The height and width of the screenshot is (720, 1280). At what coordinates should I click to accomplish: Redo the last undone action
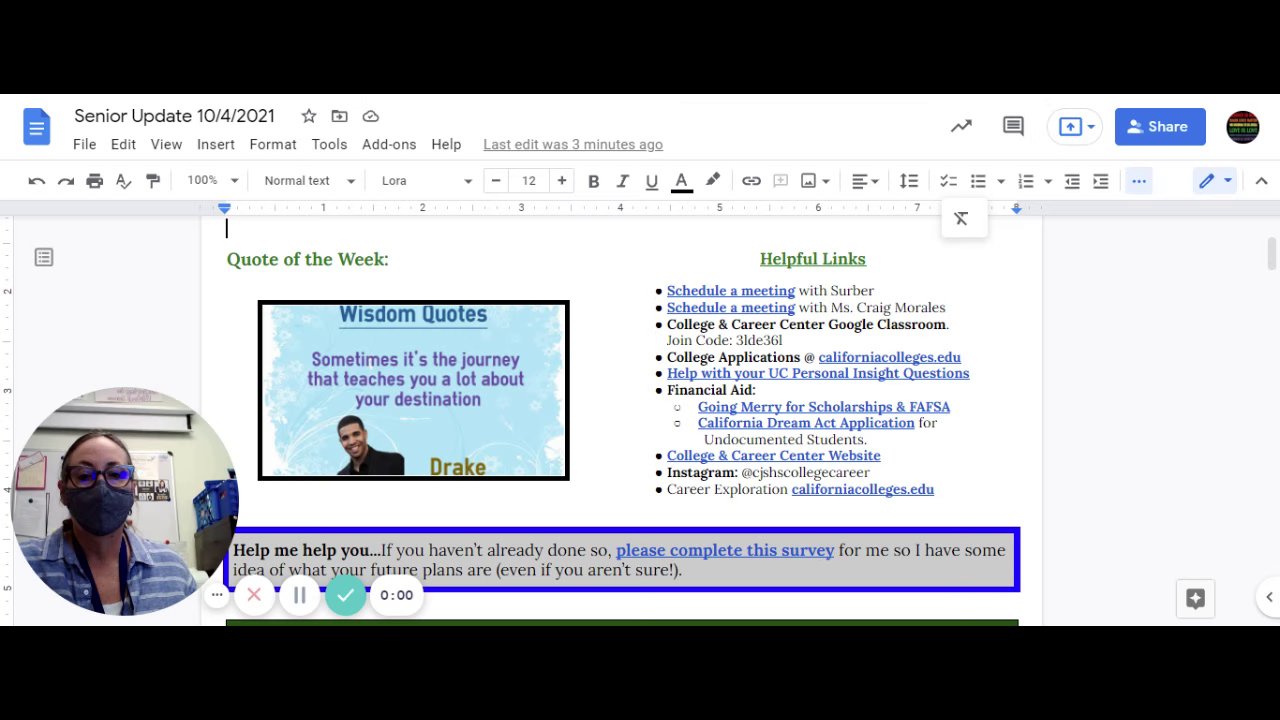pyautogui.click(x=66, y=181)
